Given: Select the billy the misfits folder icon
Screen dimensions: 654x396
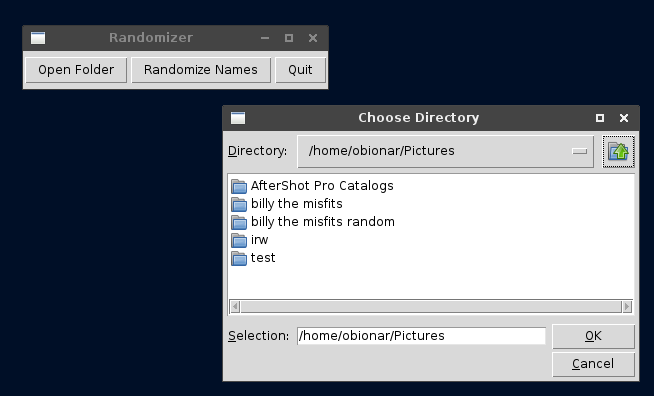Looking at the screenshot, I should pos(239,204).
